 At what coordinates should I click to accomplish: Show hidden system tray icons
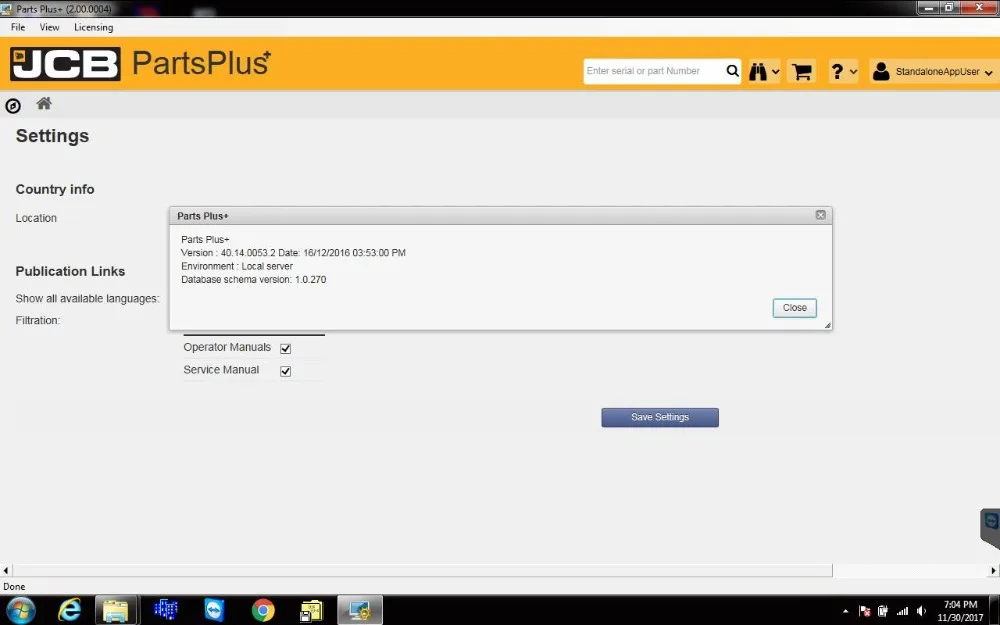click(846, 611)
